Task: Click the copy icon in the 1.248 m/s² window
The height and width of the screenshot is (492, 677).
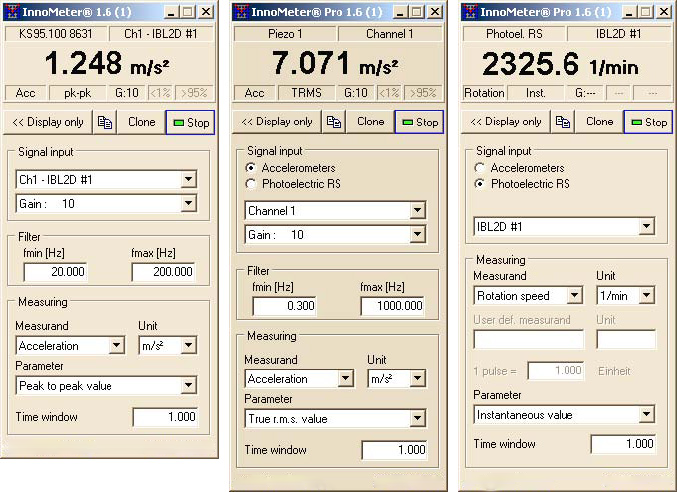Action: tap(105, 122)
